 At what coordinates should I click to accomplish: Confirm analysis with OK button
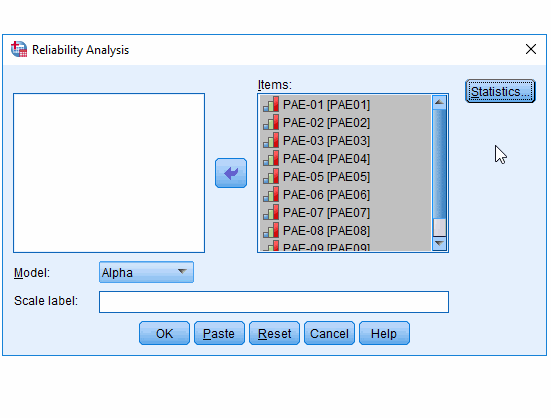point(164,333)
